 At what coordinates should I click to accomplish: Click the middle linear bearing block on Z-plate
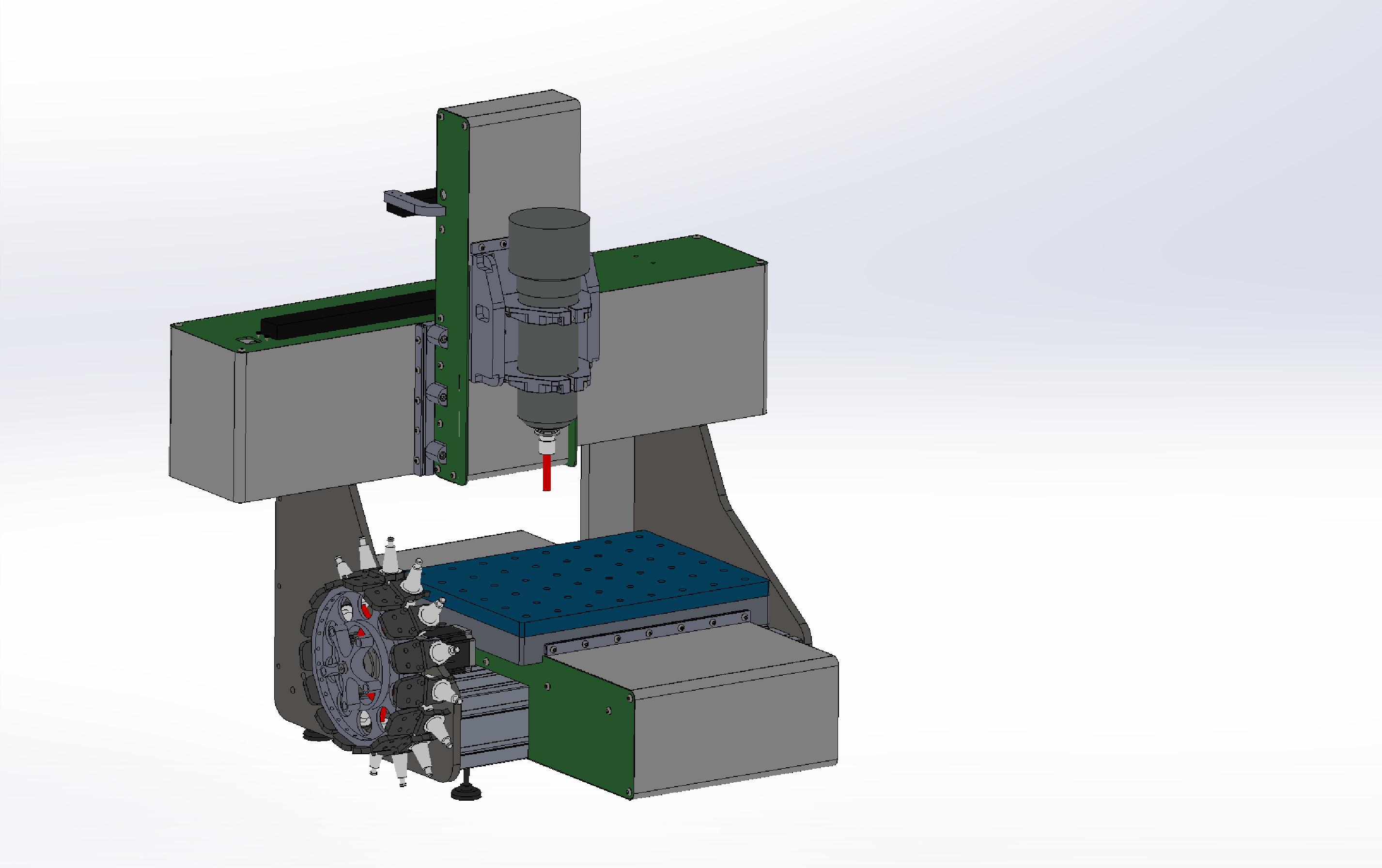[x=437, y=394]
